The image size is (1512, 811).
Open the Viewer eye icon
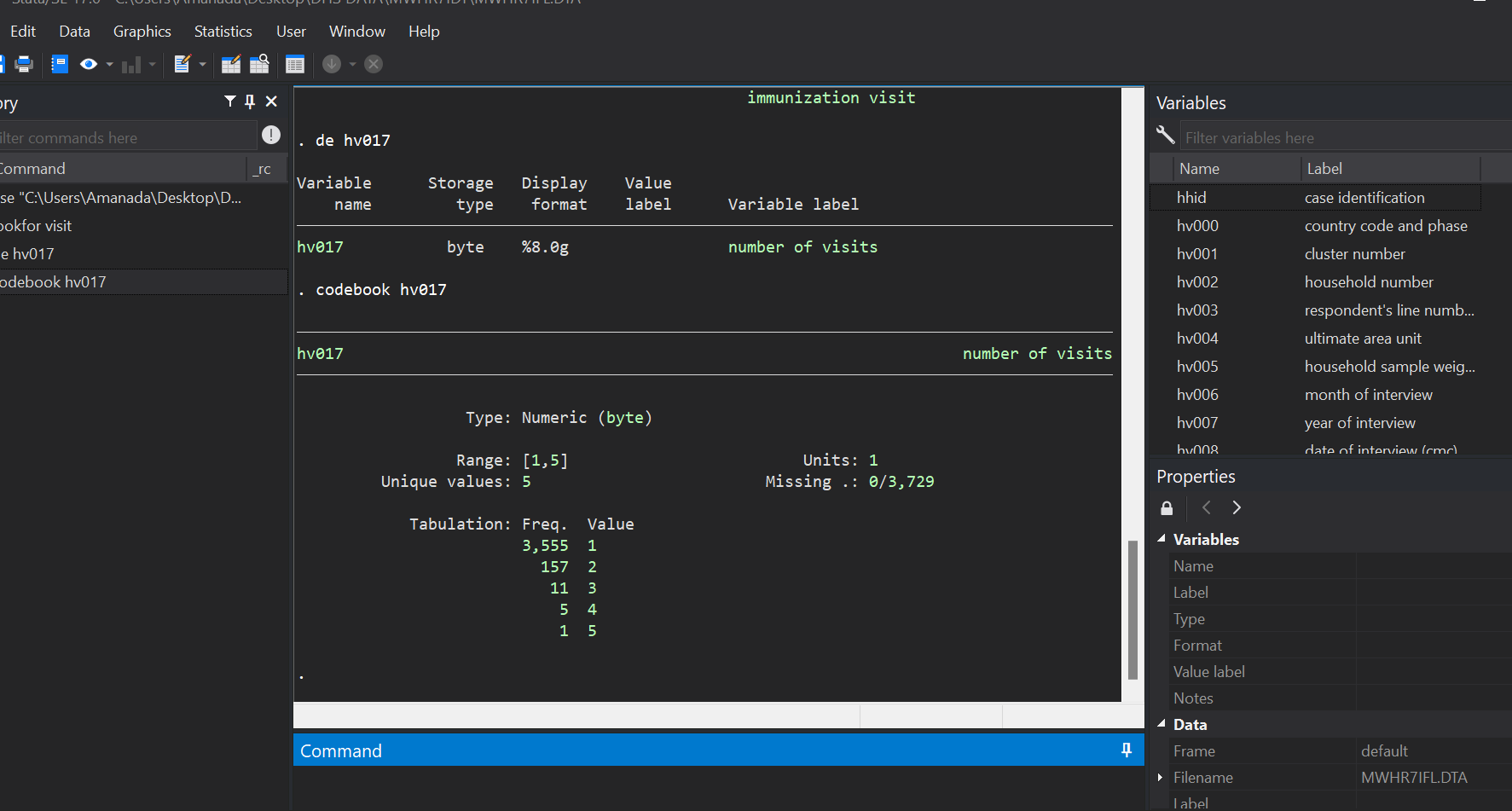coord(88,64)
